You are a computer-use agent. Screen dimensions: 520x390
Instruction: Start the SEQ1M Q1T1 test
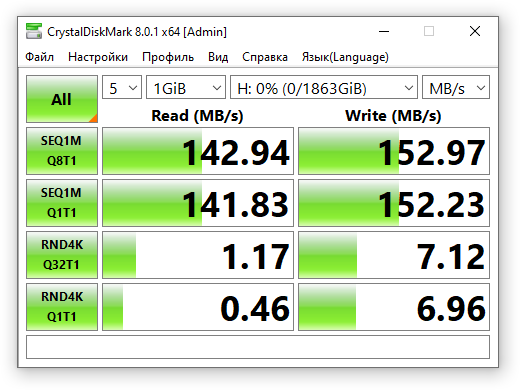(62, 203)
